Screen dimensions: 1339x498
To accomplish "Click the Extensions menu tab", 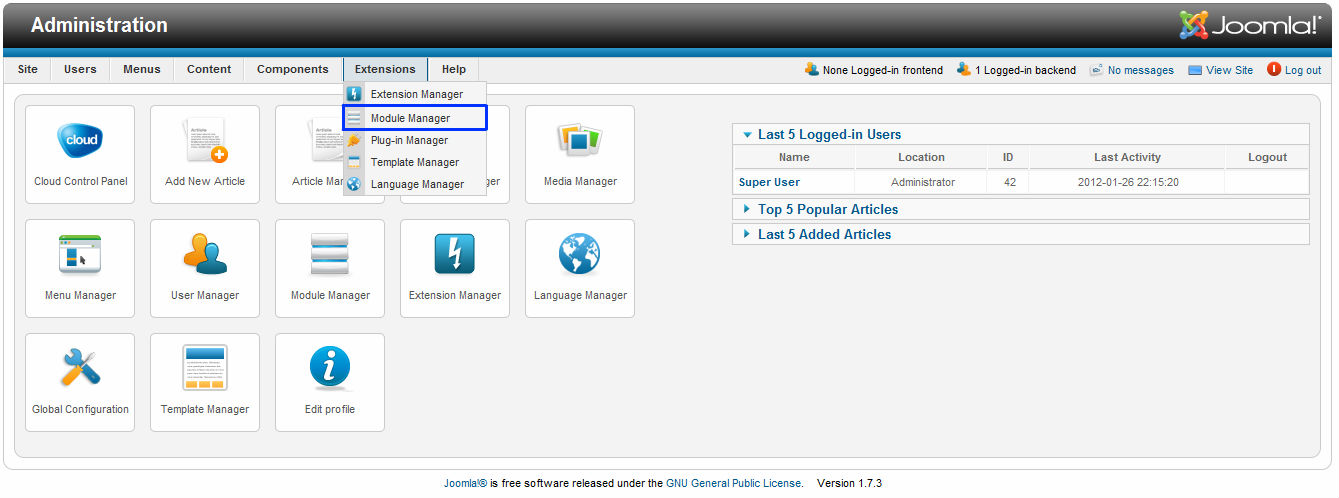I will click(385, 70).
